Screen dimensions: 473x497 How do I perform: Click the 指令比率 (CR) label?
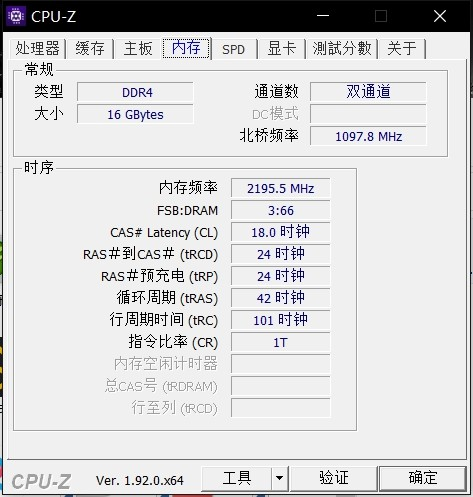click(x=173, y=342)
